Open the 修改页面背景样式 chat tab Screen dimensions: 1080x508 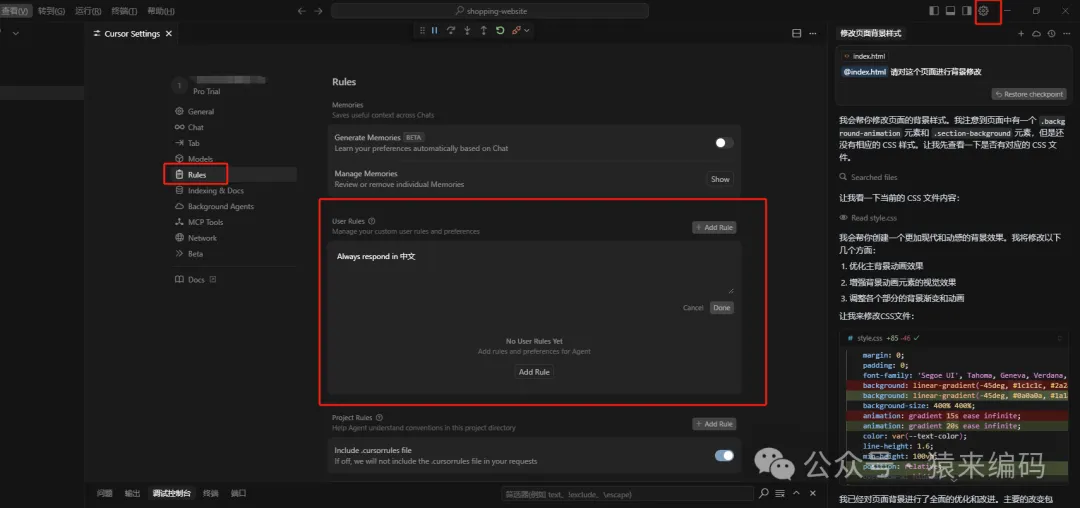pyautogui.click(x=871, y=33)
